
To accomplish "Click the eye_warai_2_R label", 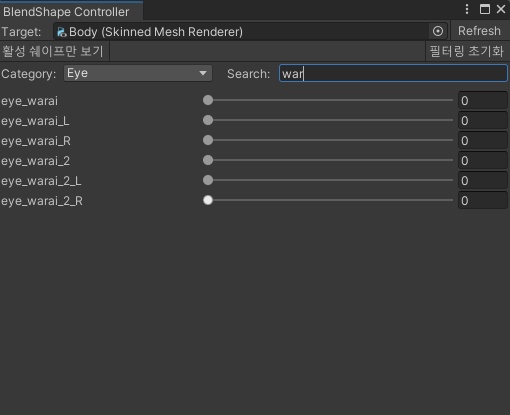I will pos(42,201).
